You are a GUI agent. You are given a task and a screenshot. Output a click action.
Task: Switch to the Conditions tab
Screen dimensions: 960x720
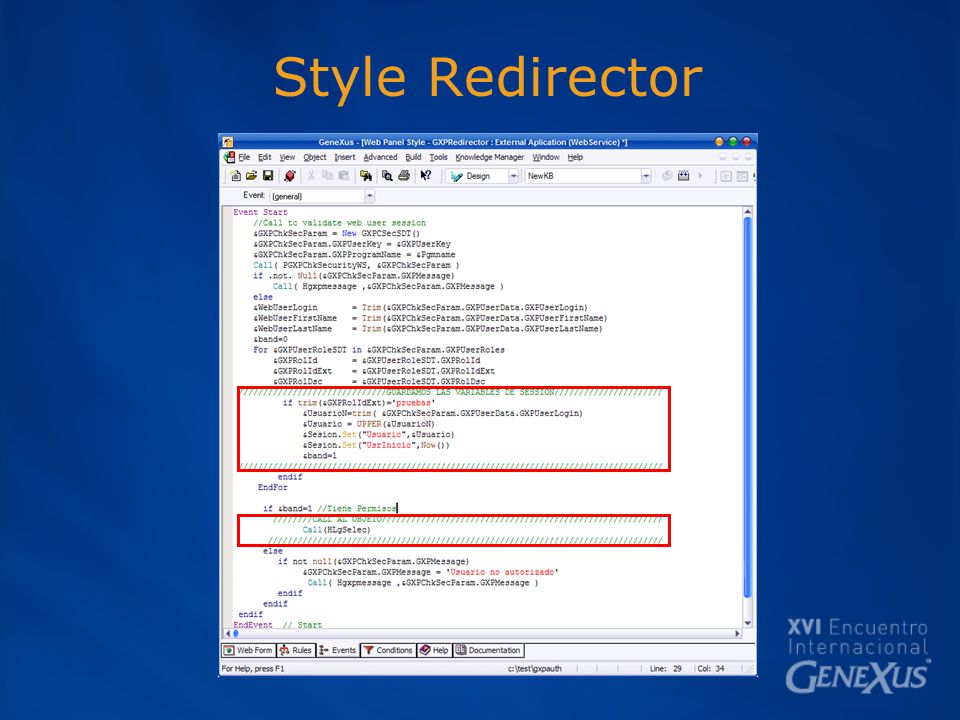click(x=388, y=650)
